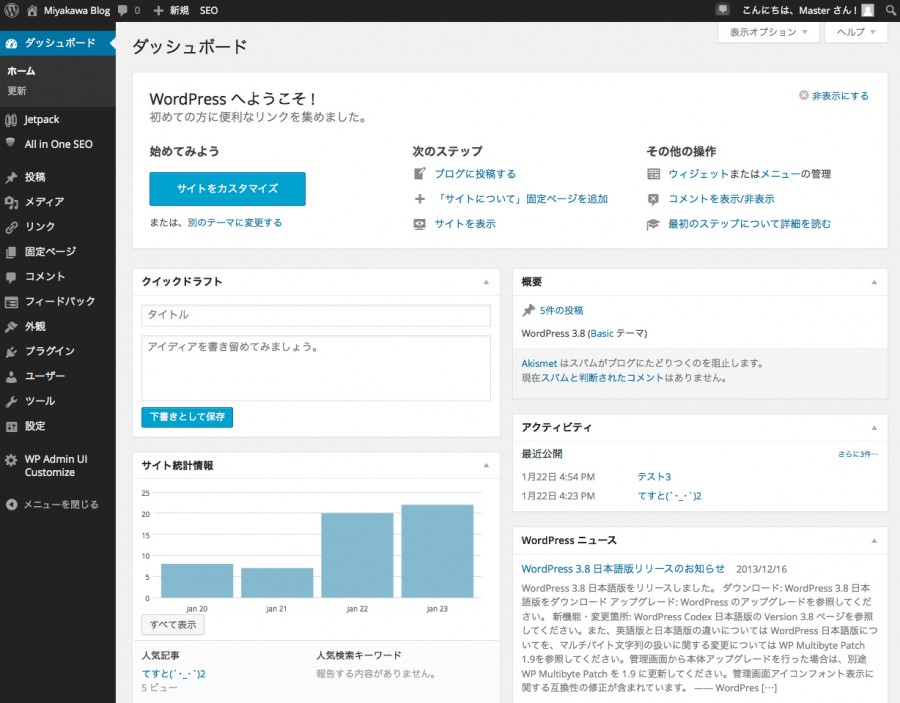Click the プラグイン plug icon
Image resolution: width=900 pixels, height=703 pixels.
(11, 352)
